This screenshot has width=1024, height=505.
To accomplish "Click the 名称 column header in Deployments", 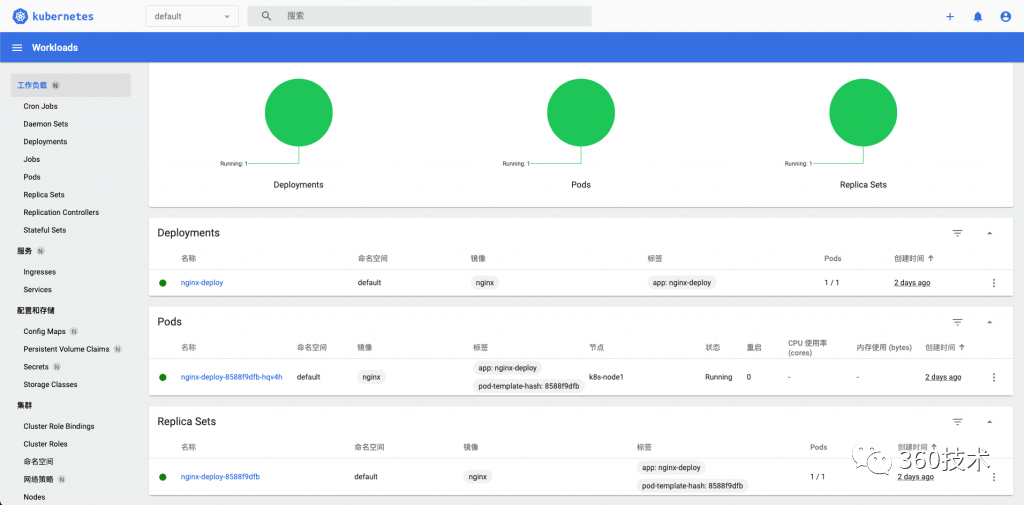I will [x=189, y=258].
